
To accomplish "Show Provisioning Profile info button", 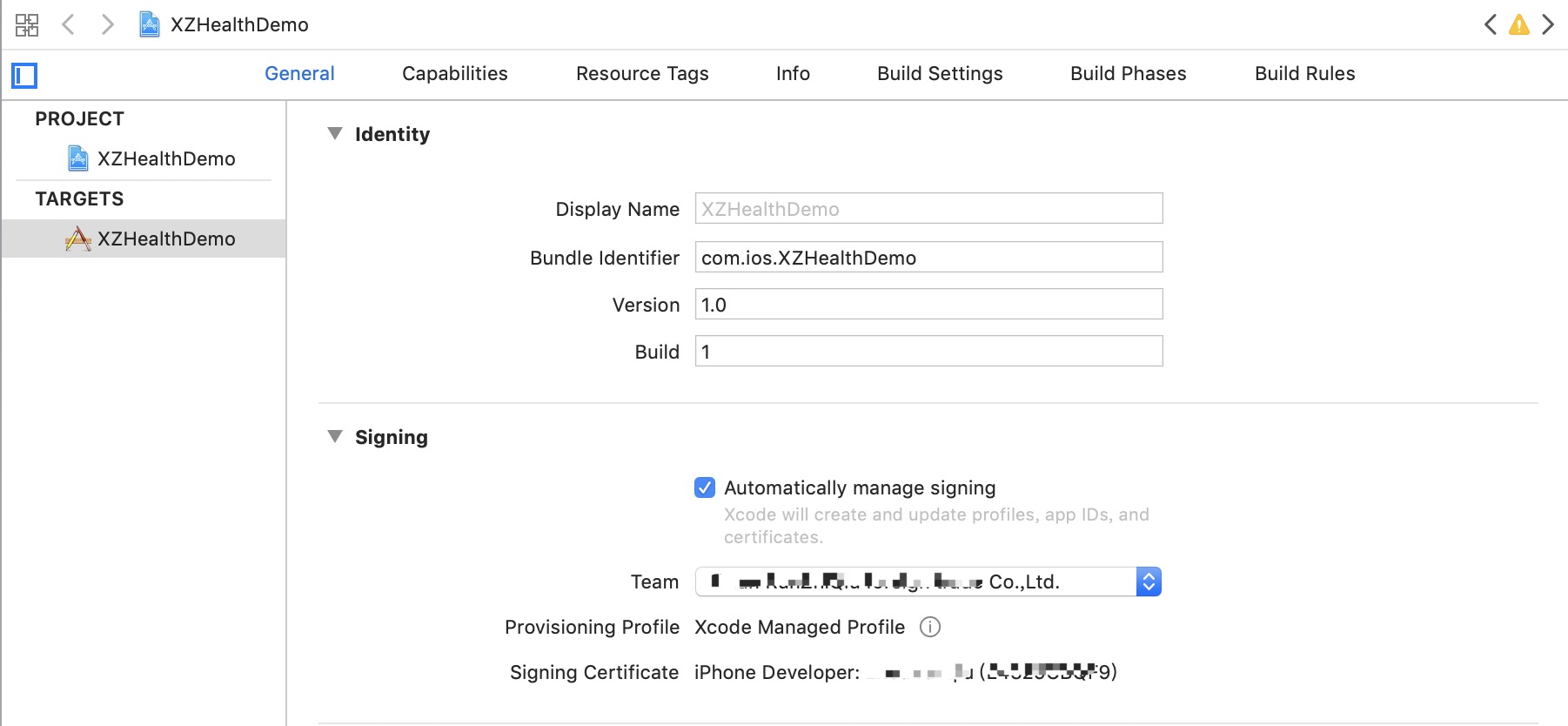I will coord(930,627).
